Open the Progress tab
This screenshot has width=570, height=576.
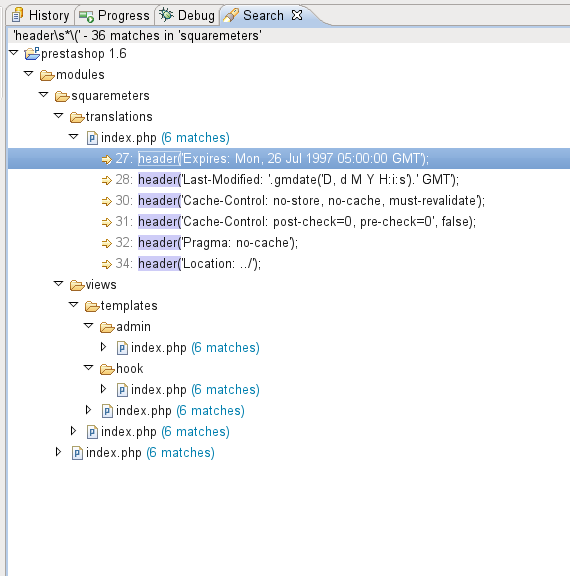(x=115, y=15)
